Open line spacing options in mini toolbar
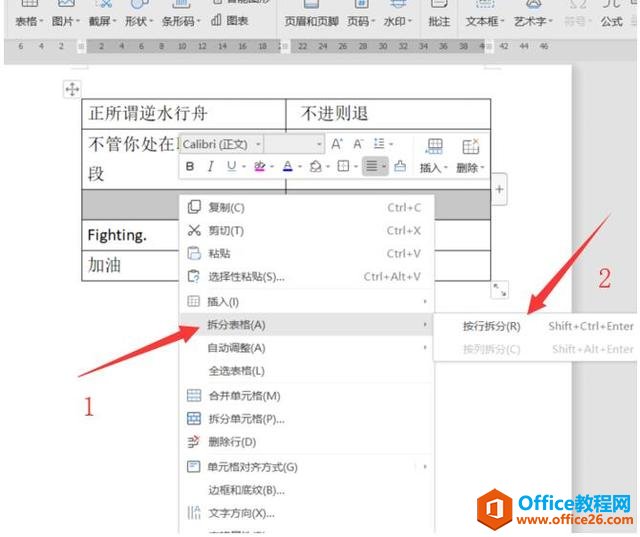 (x=382, y=144)
